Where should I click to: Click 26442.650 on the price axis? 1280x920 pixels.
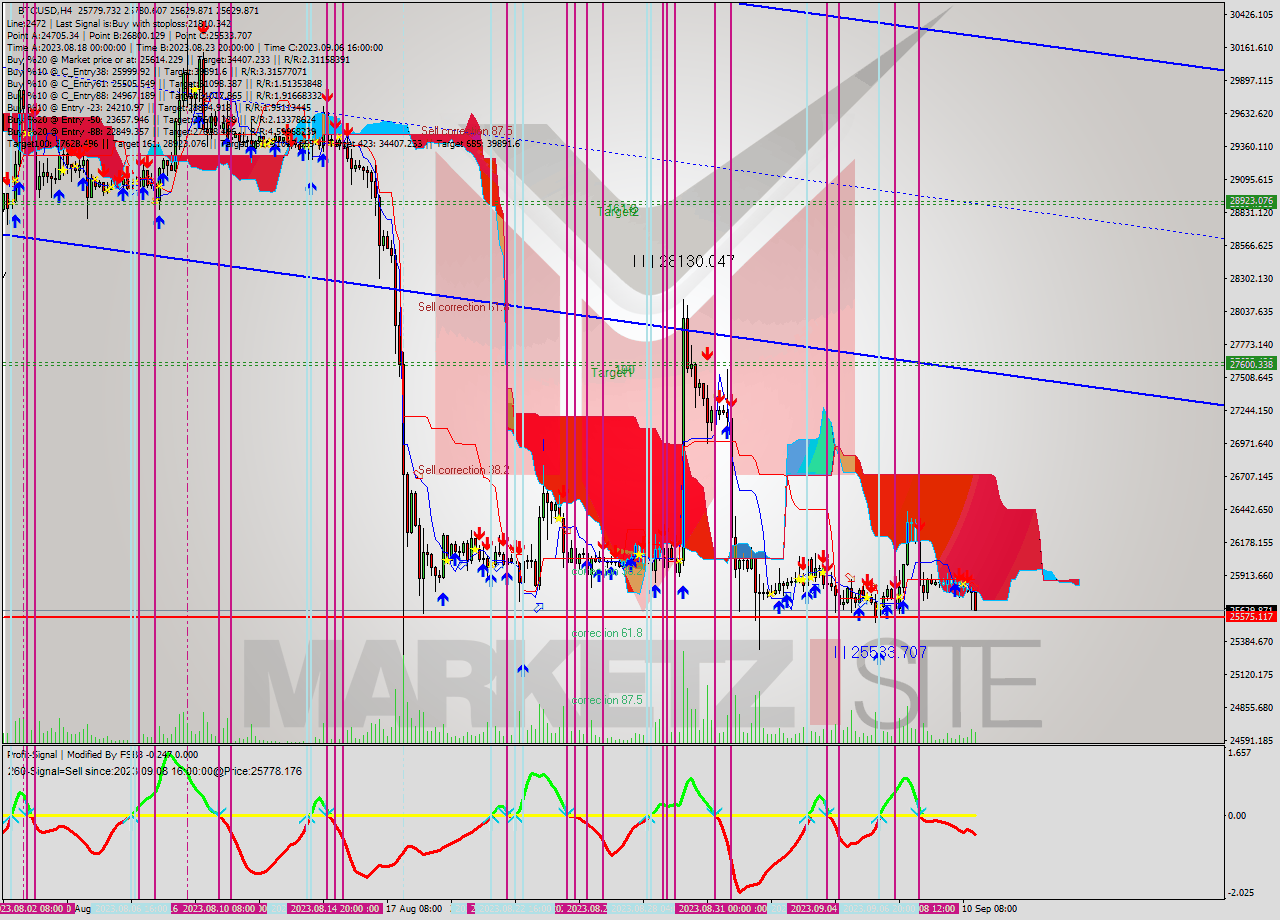(x=1251, y=509)
